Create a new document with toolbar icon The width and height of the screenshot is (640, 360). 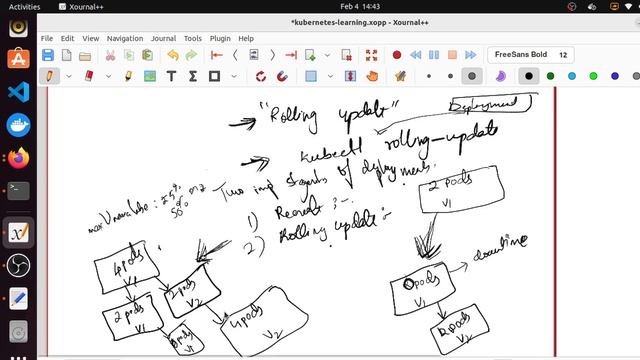point(67,55)
